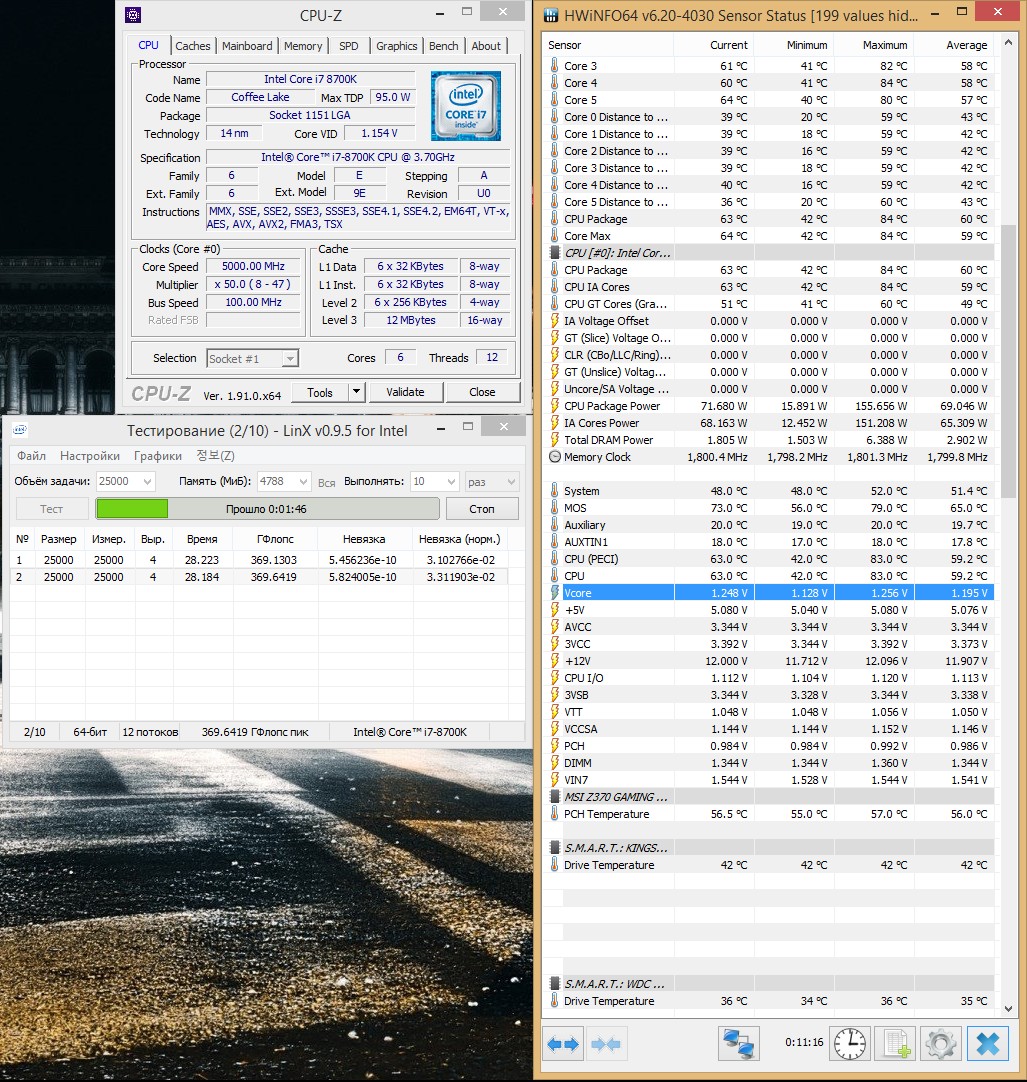
Task: Switch to the Caches tab in CPU-Z
Action: 193,46
